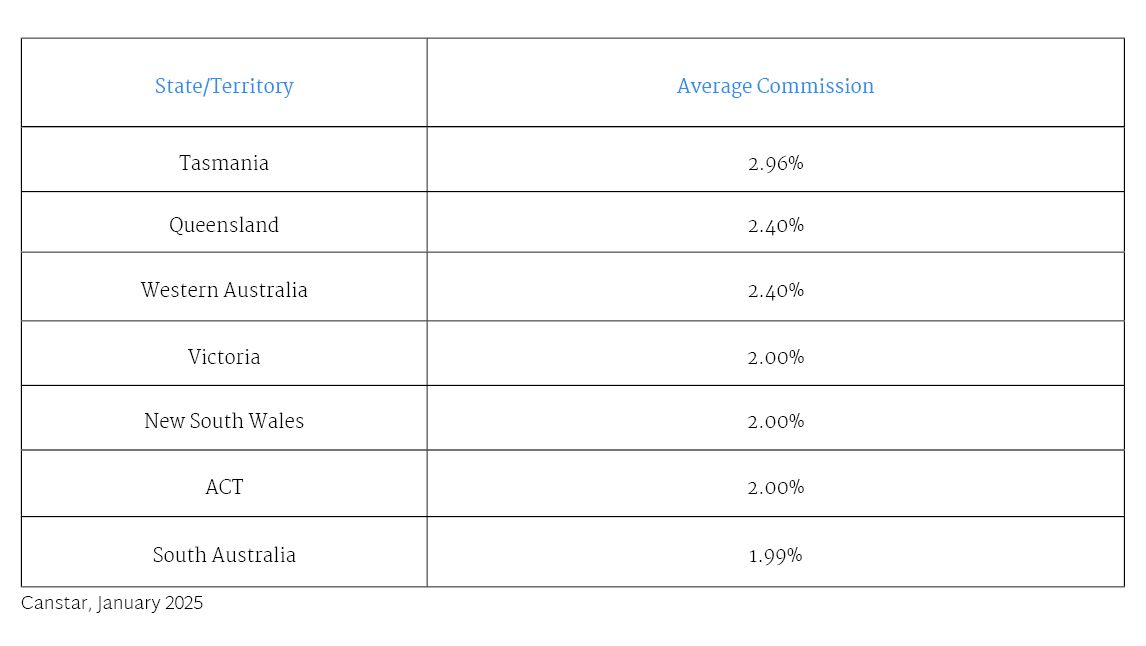Select Western Australia's 2.40% value
The image size is (1146, 646).
pos(775,290)
